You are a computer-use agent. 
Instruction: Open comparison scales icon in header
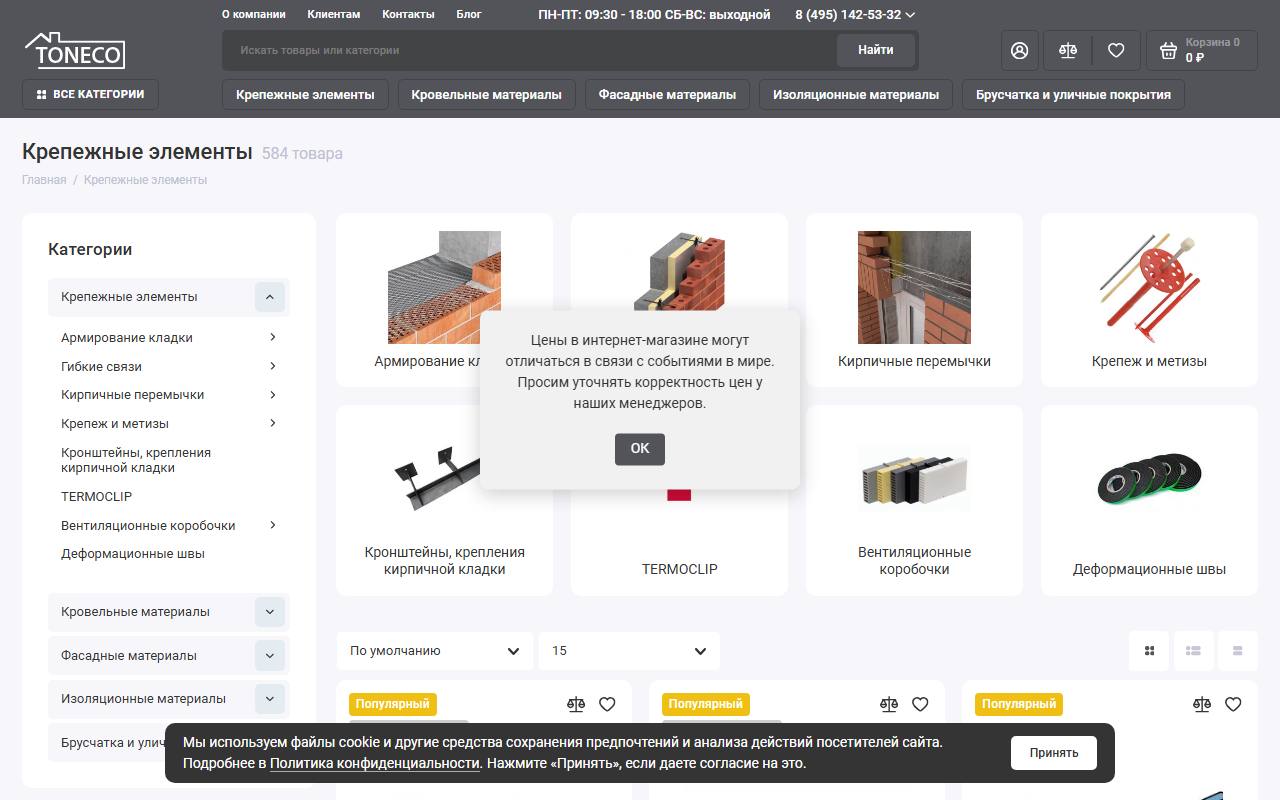[1068, 50]
